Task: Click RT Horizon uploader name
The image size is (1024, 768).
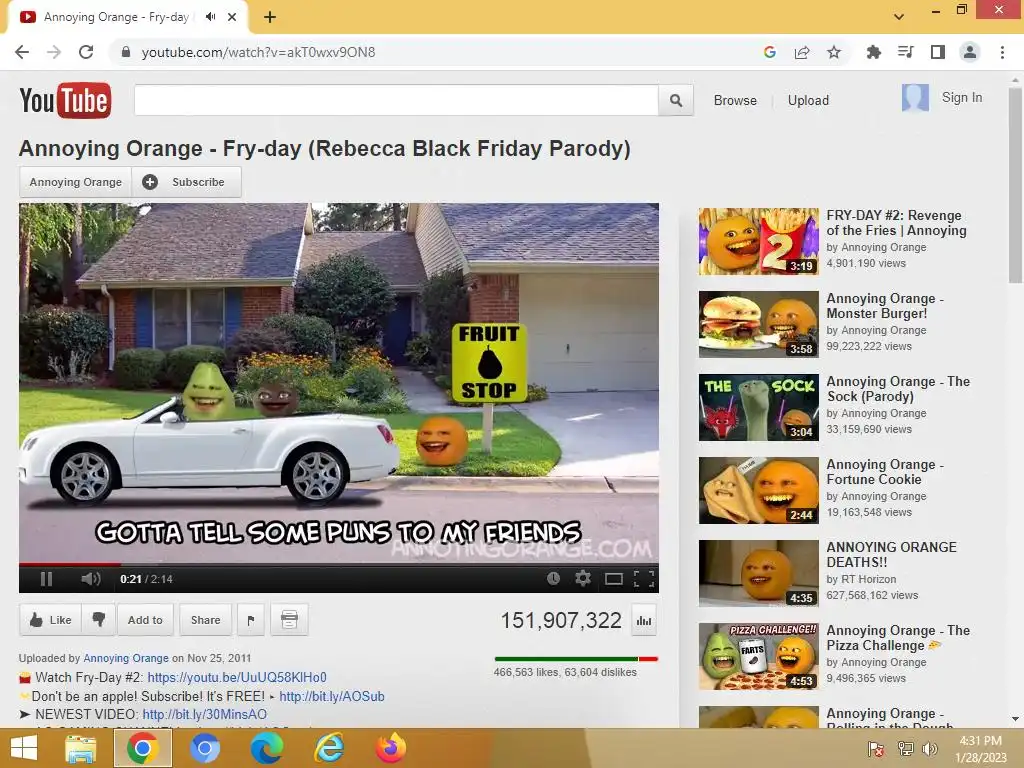Action: click(868, 579)
